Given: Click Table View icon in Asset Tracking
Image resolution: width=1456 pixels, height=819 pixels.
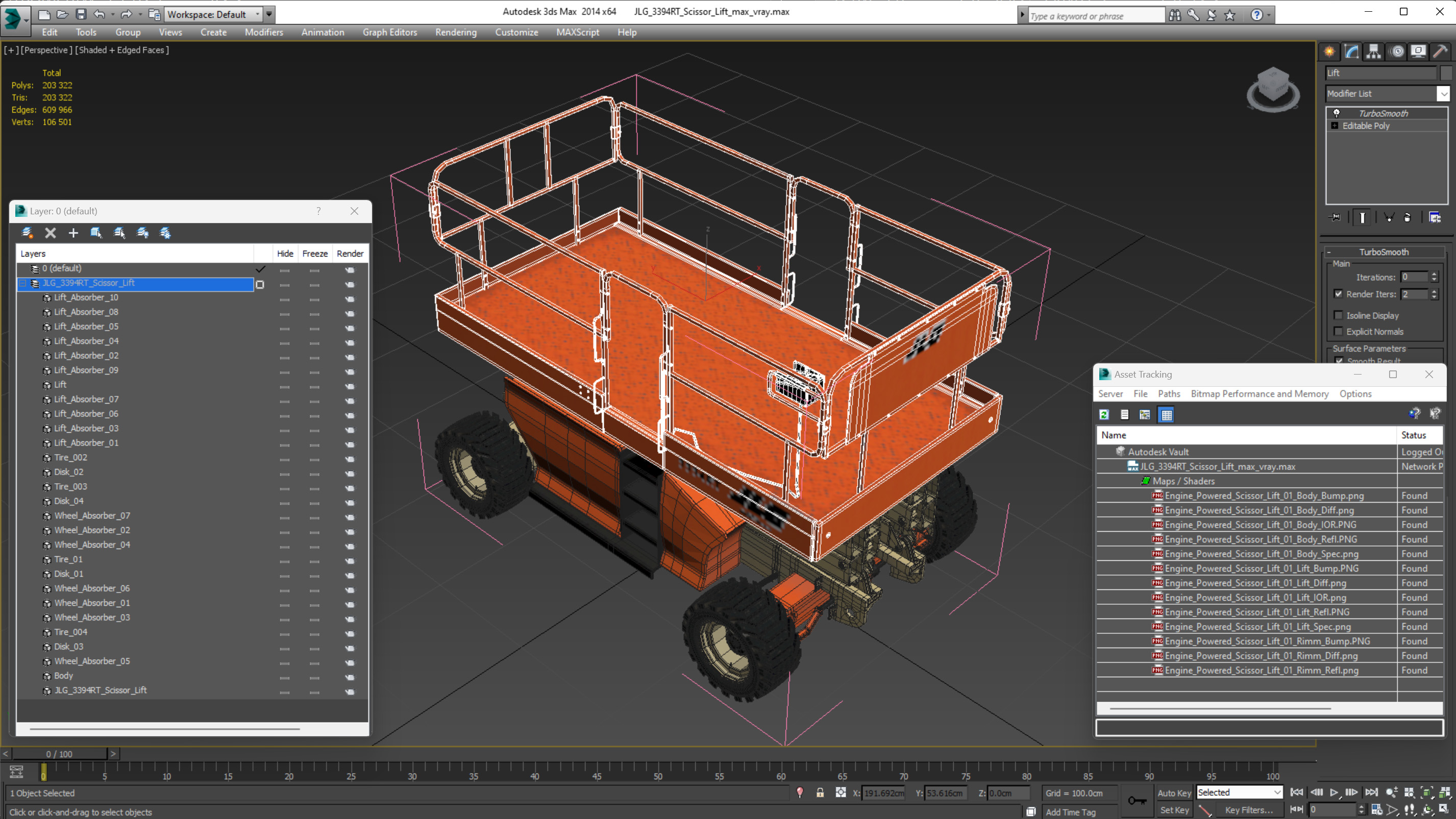Looking at the screenshot, I should (x=1167, y=415).
